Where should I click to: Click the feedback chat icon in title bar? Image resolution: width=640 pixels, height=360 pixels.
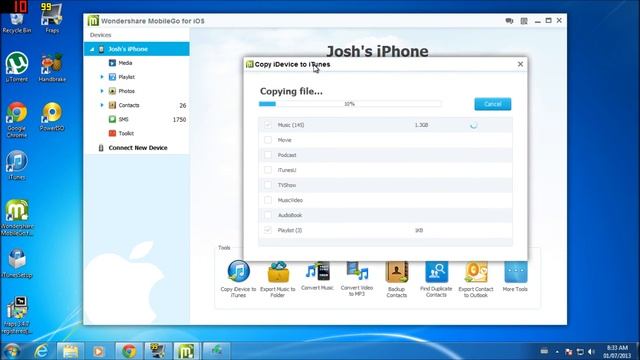[509, 21]
